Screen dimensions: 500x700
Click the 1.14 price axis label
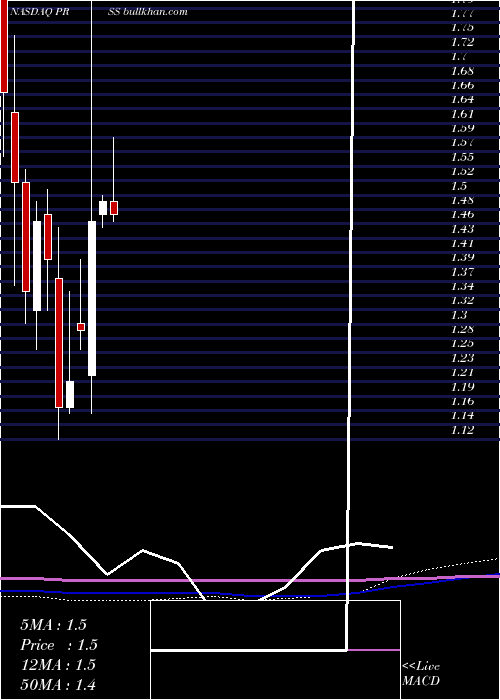[462, 416]
